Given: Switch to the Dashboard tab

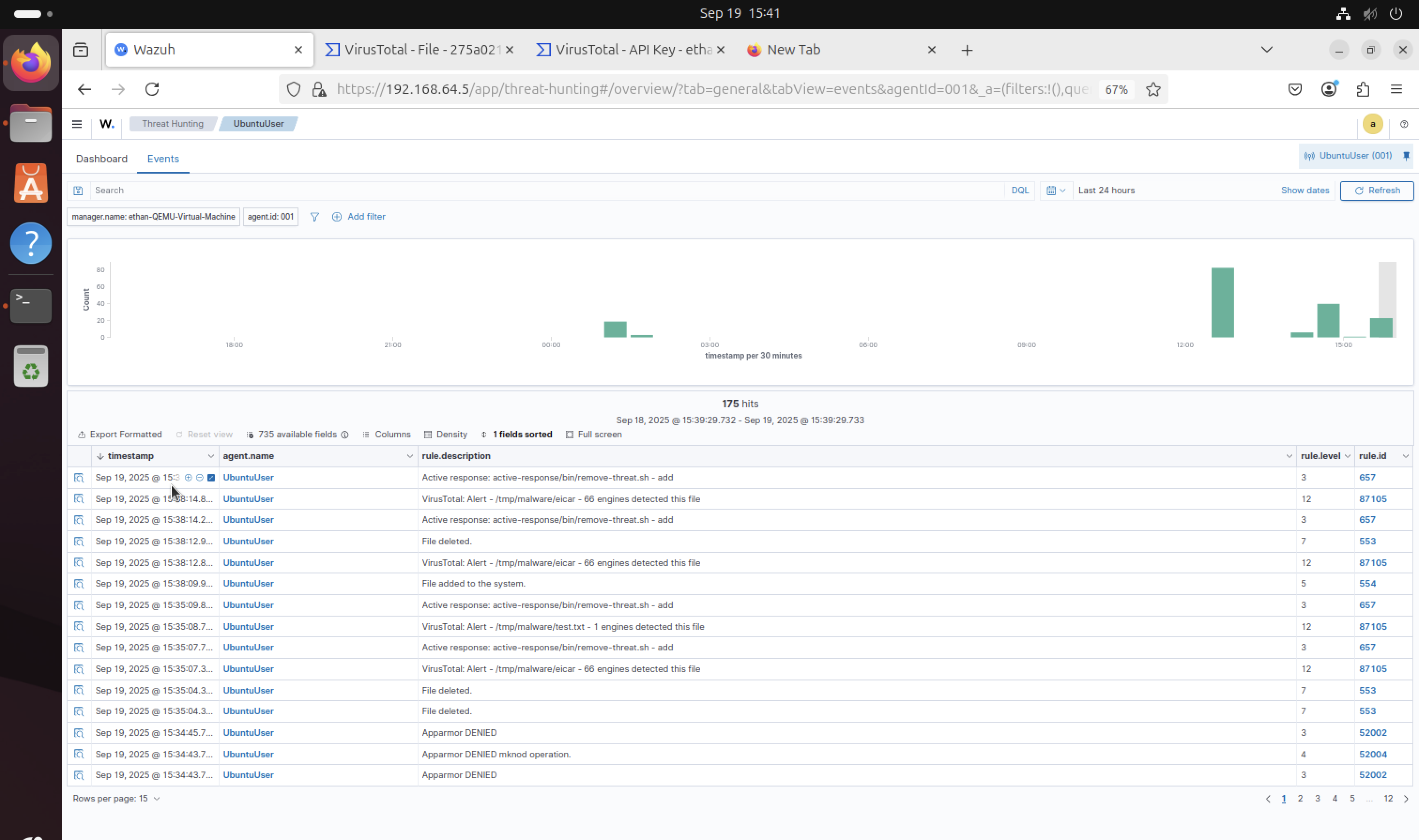Looking at the screenshot, I should point(102,159).
